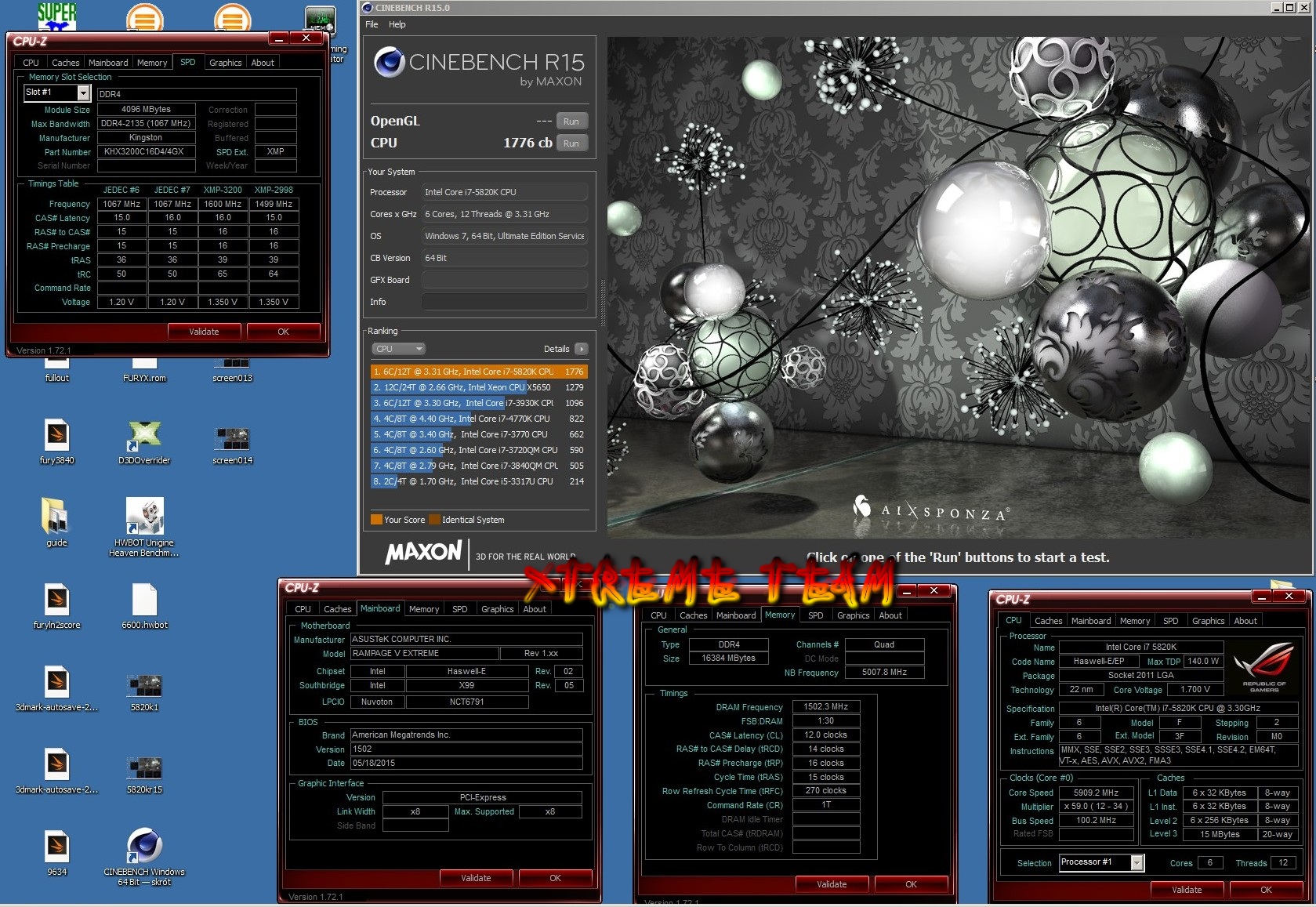Open the CPU ranking dropdown in Cinebench
The height and width of the screenshot is (907, 1316).
coord(397,349)
